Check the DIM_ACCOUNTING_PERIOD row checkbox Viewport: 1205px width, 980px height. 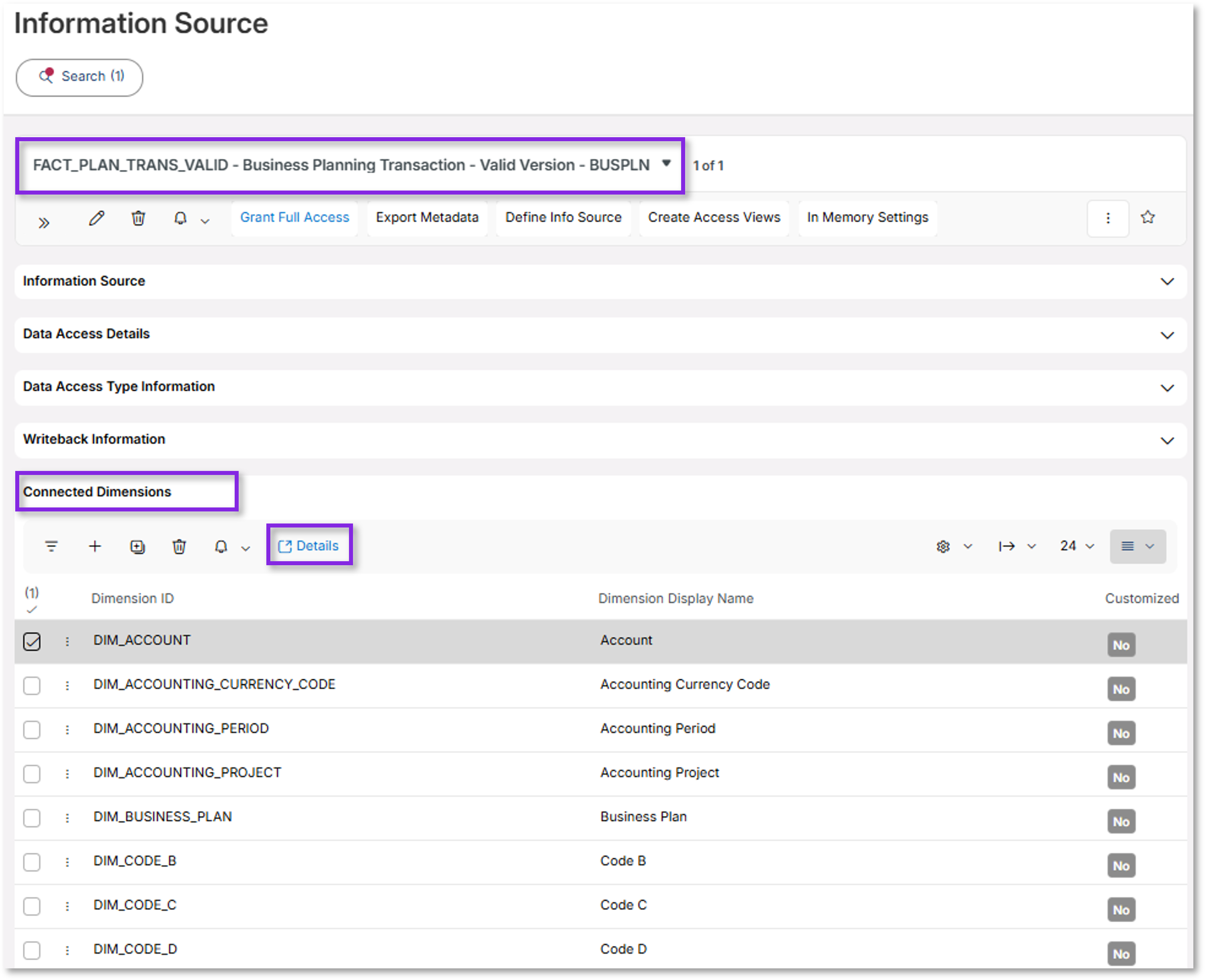[32, 730]
